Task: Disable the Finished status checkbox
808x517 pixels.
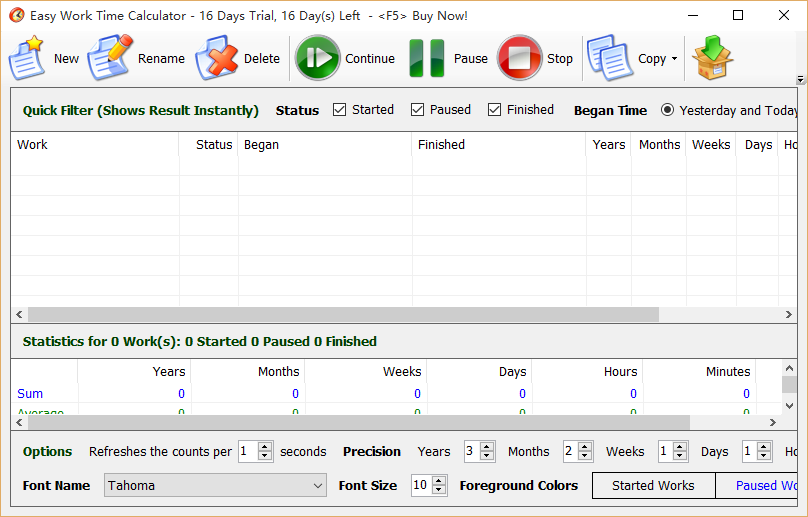Action: (495, 110)
